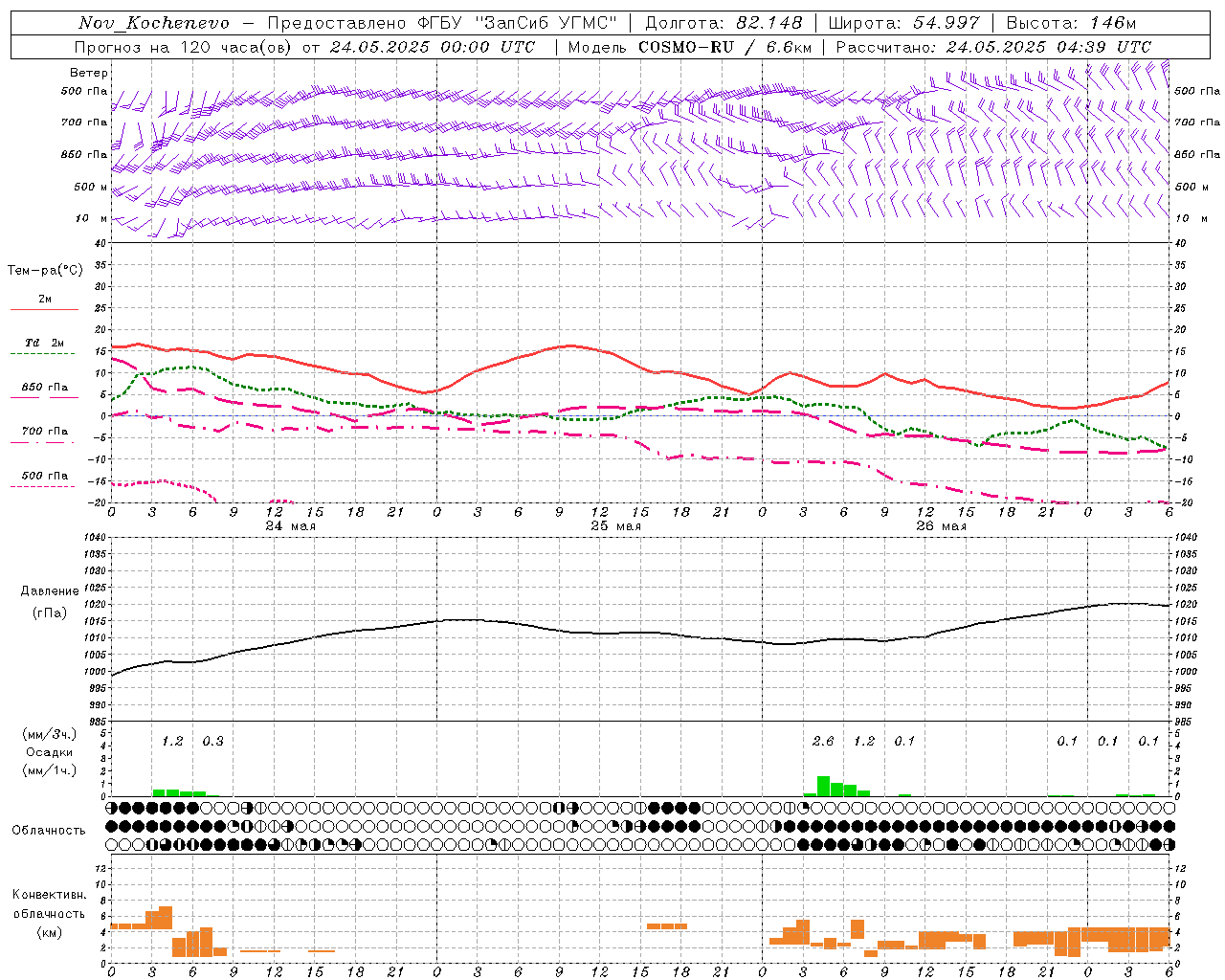Click the '2м' temperature legend entry
The width and height of the screenshot is (1225, 980).
45,299
